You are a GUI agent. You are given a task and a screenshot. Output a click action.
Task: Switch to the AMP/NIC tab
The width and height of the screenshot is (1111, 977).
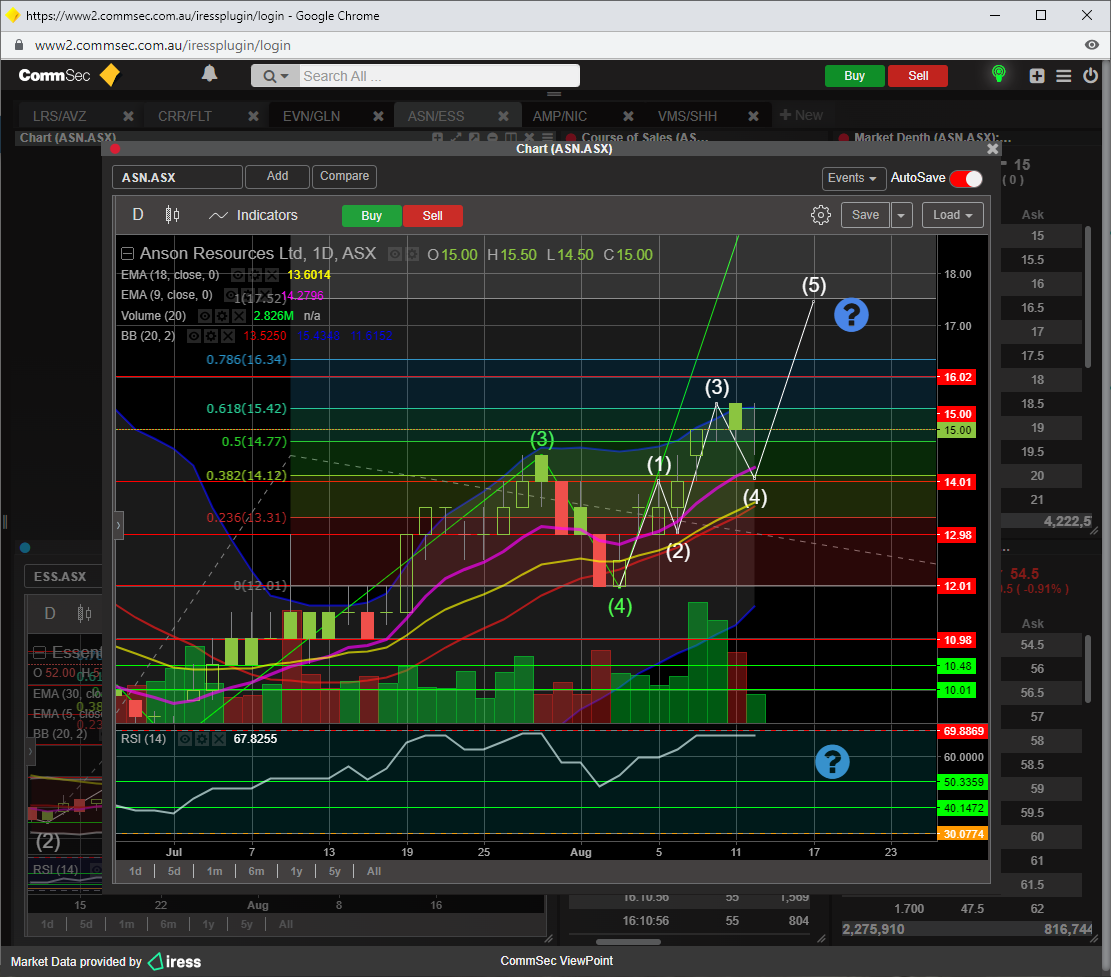click(559, 116)
